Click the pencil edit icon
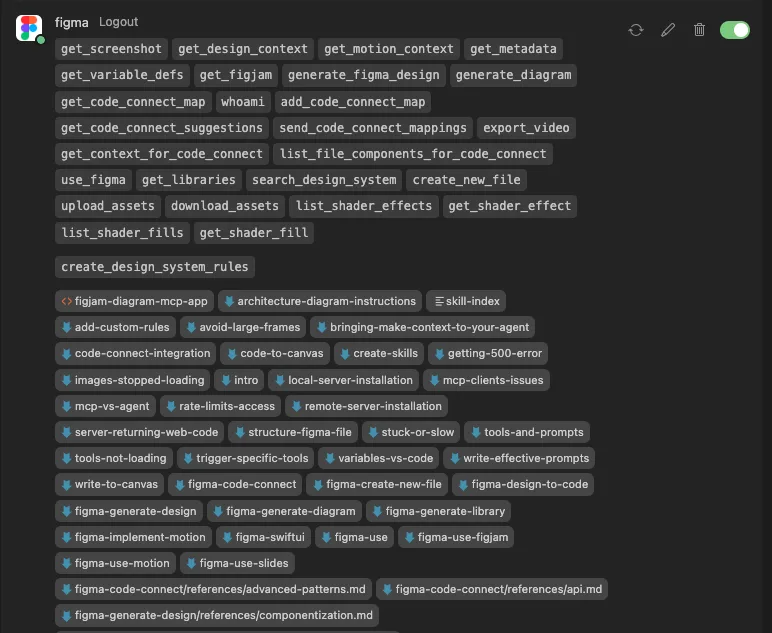 click(668, 30)
